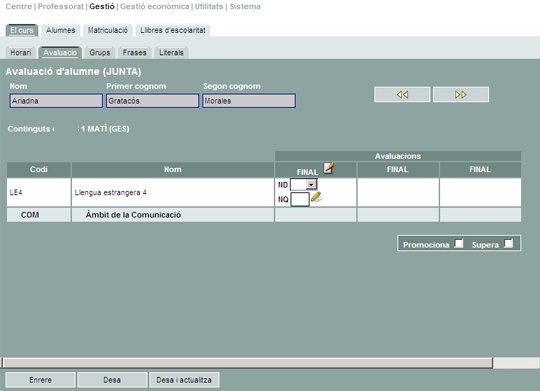Switch to the El curs tab
This screenshot has width=540, height=391.
[22, 30]
